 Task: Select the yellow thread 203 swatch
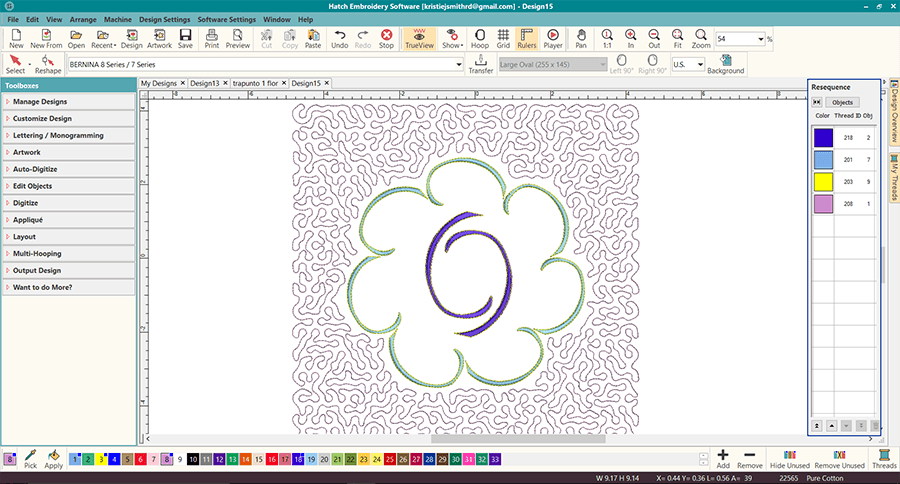point(824,181)
